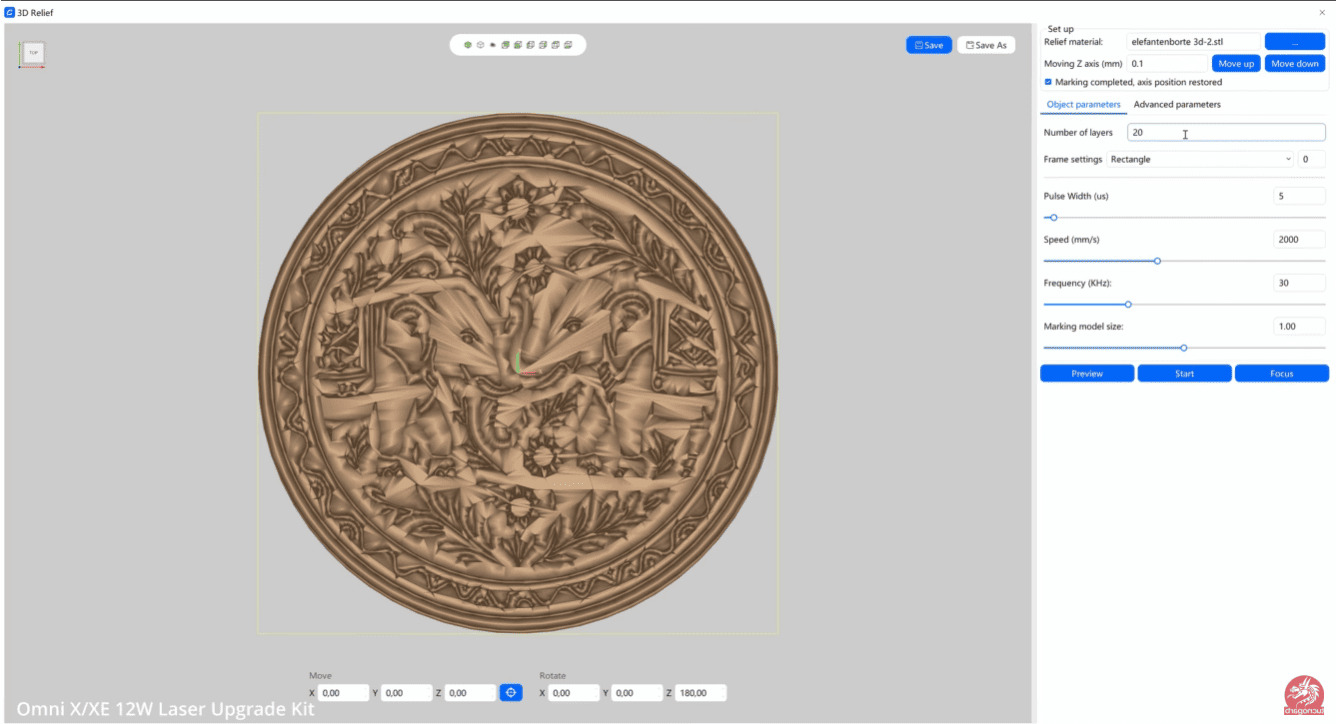The width and height of the screenshot is (1338, 724).
Task: Select the pointer tool icon in toolbar
Action: tap(493, 45)
